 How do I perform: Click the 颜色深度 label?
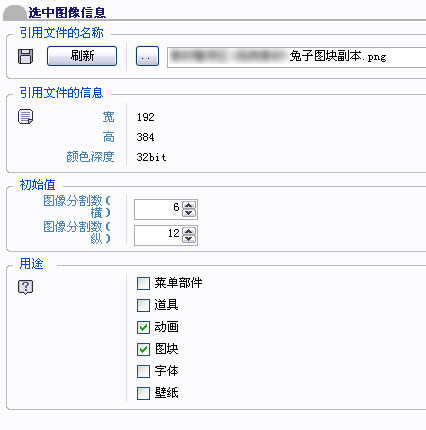coord(90,157)
